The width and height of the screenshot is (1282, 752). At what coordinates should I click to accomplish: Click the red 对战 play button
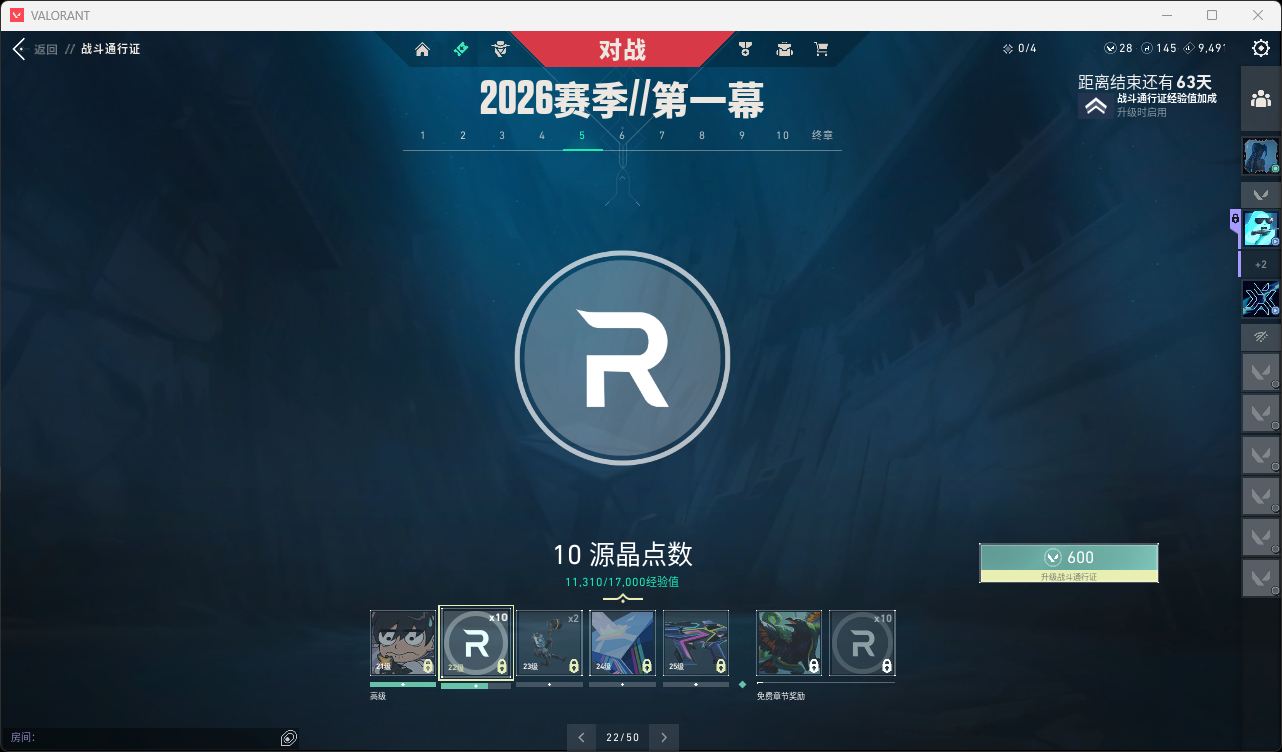tap(622, 49)
